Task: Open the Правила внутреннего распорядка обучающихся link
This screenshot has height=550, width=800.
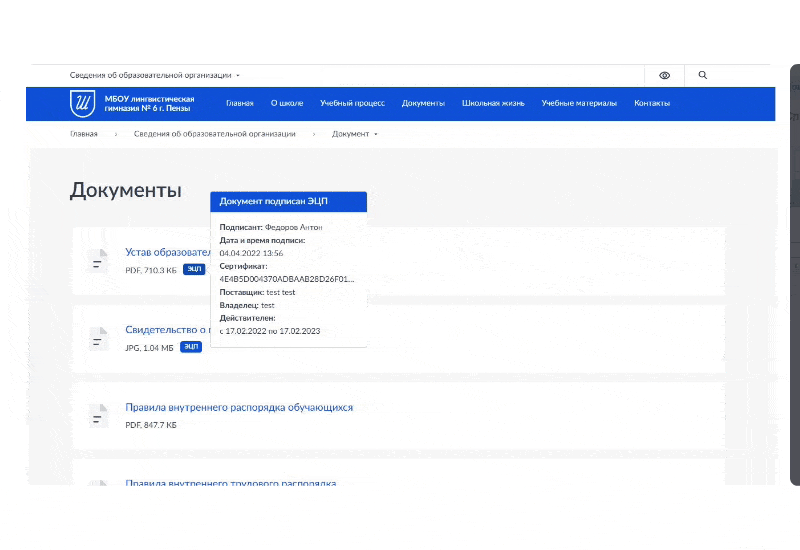Action: 239,407
